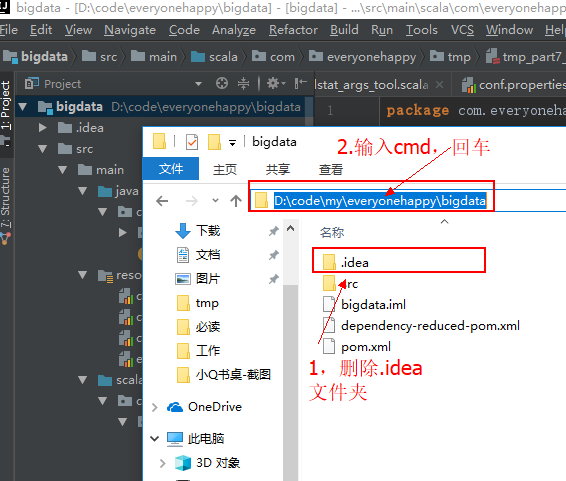Collapse the 此电脑 node

point(155,438)
